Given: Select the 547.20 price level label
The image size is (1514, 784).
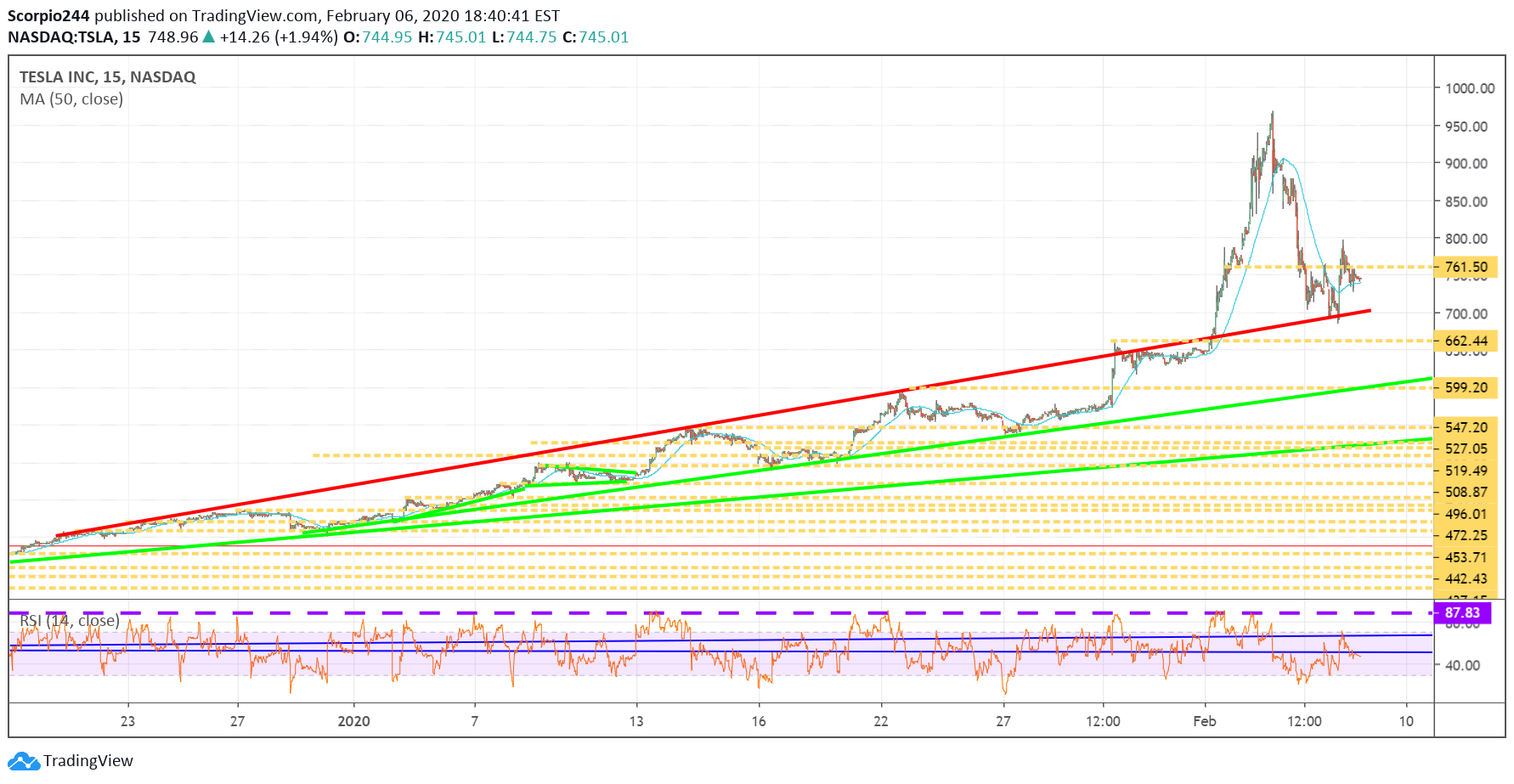Looking at the screenshot, I should click(x=1466, y=427).
